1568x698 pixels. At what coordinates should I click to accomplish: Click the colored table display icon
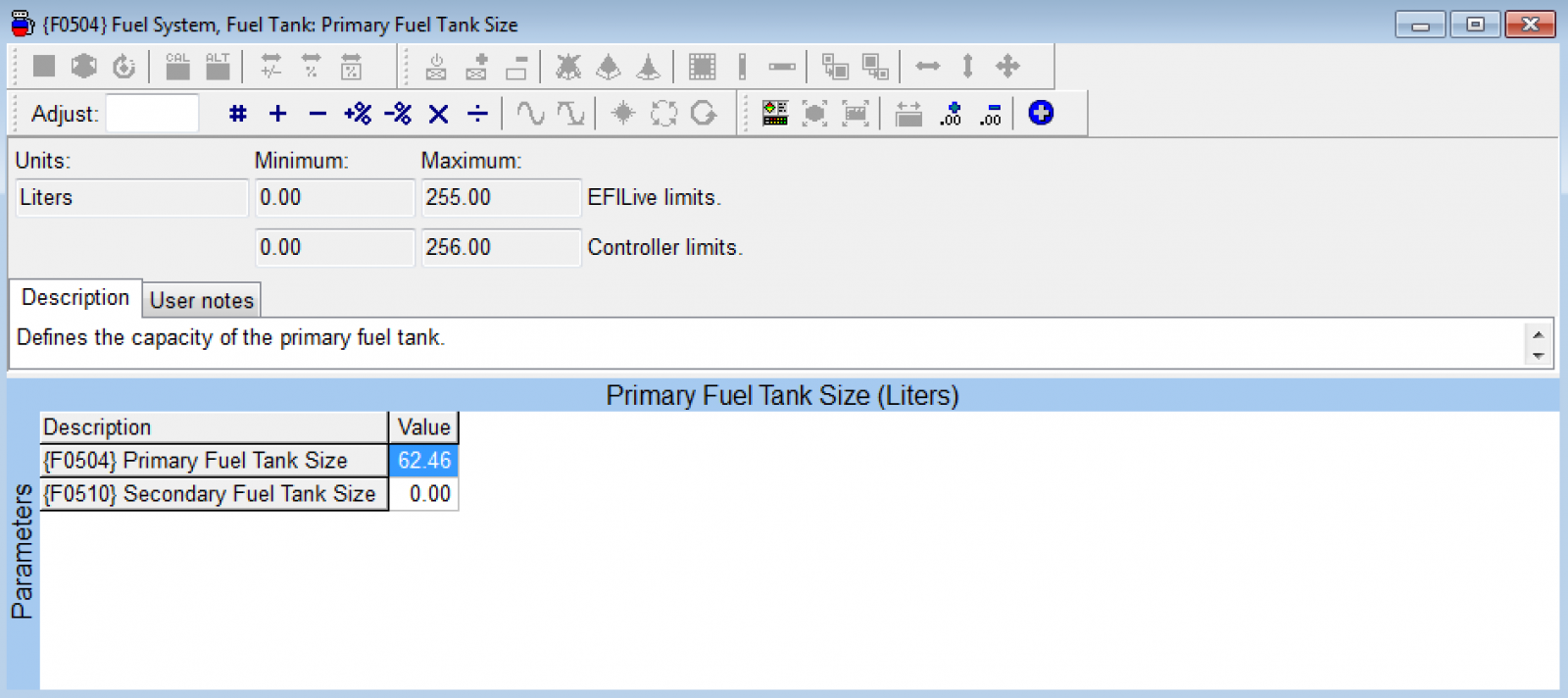(775, 114)
